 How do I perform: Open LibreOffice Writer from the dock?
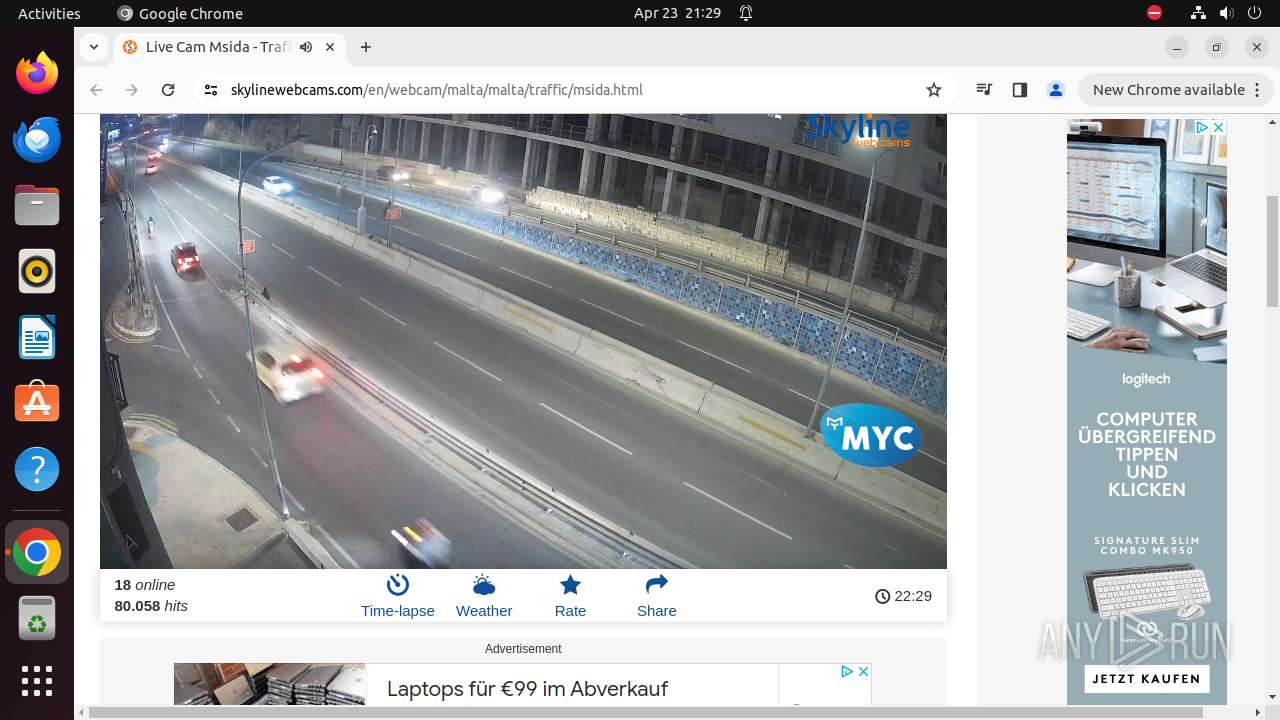click(x=37, y=337)
